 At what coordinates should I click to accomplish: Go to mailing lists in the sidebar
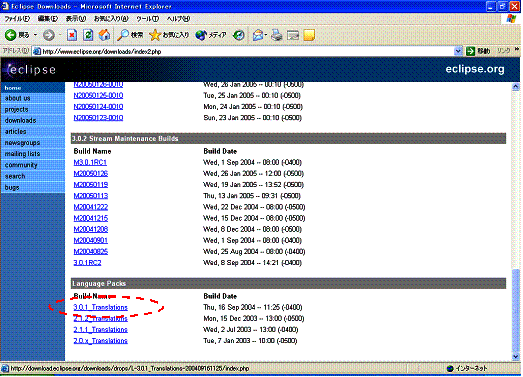(33, 154)
